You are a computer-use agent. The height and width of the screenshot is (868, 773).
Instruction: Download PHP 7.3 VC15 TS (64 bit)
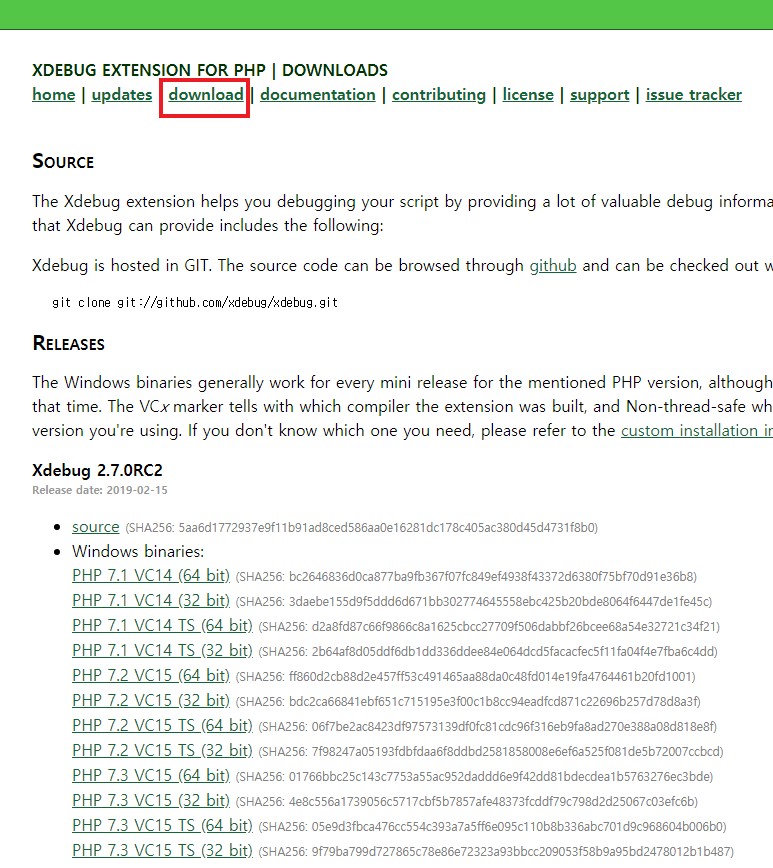[162, 826]
